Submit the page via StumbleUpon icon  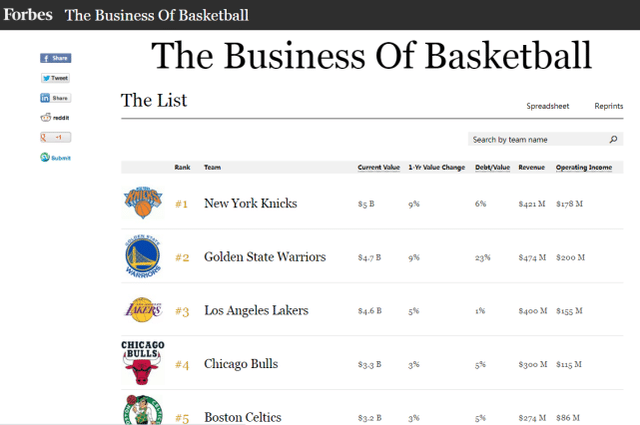click(56, 157)
